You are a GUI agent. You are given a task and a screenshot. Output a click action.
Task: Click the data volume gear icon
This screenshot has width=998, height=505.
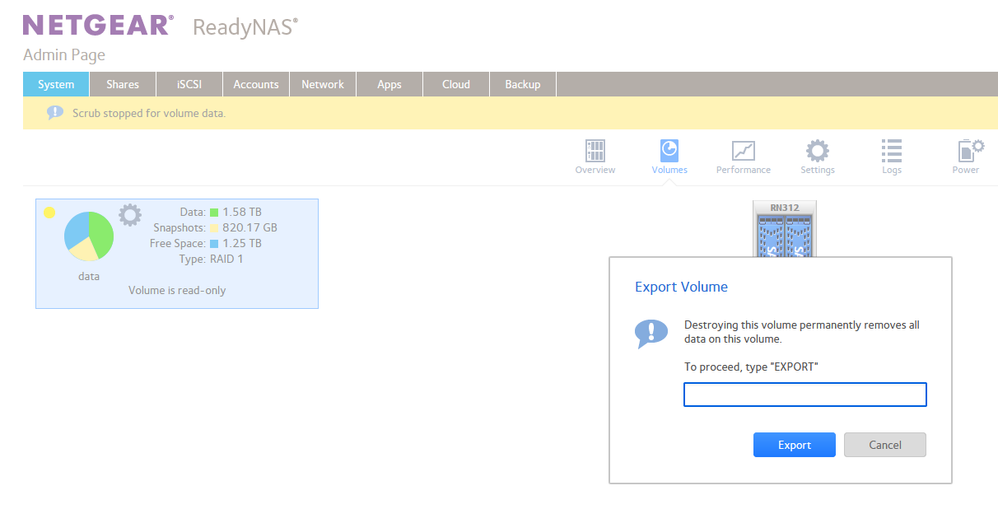[130, 215]
